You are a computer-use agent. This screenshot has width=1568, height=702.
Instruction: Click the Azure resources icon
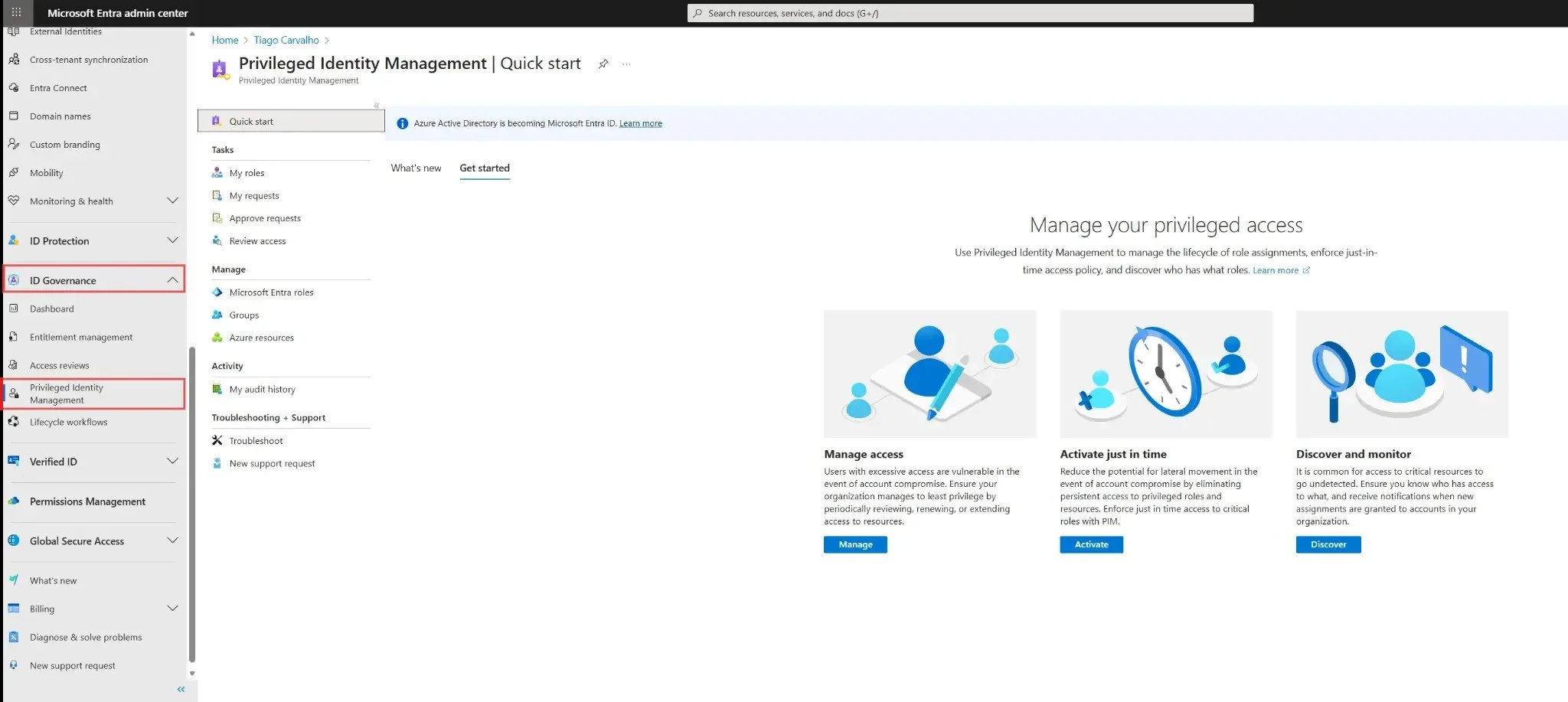(x=217, y=337)
